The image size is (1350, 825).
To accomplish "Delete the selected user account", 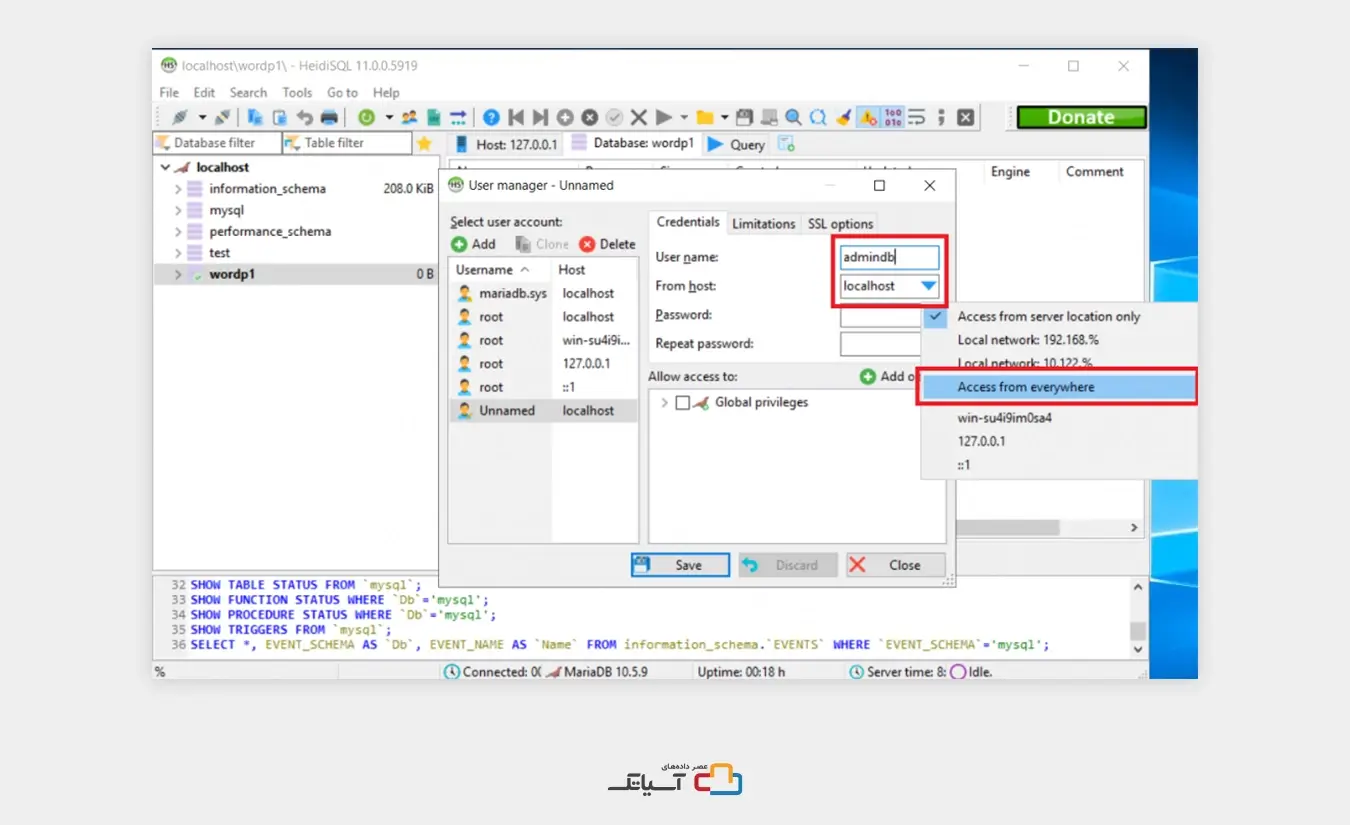I will (607, 244).
